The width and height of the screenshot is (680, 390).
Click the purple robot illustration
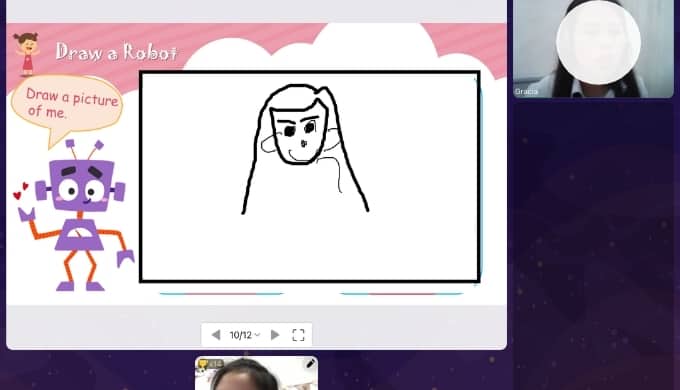77,216
